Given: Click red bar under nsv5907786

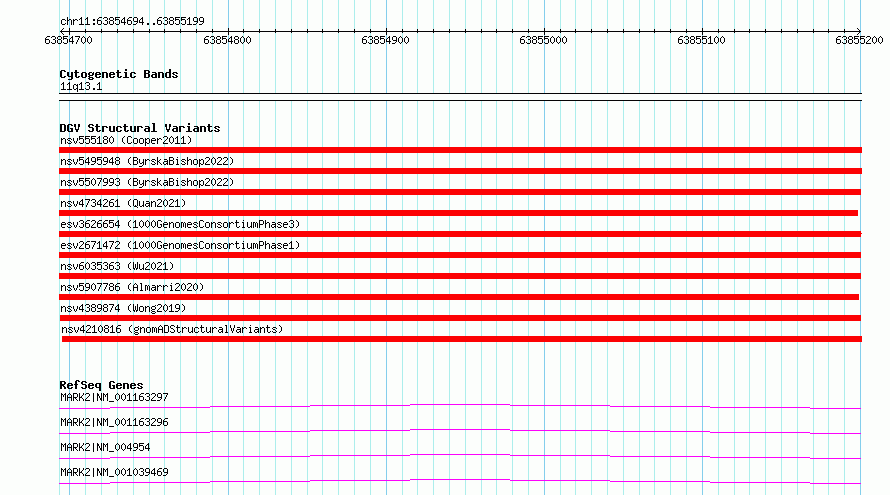Looking at the screenshot, I should click(x=459, y=297).
